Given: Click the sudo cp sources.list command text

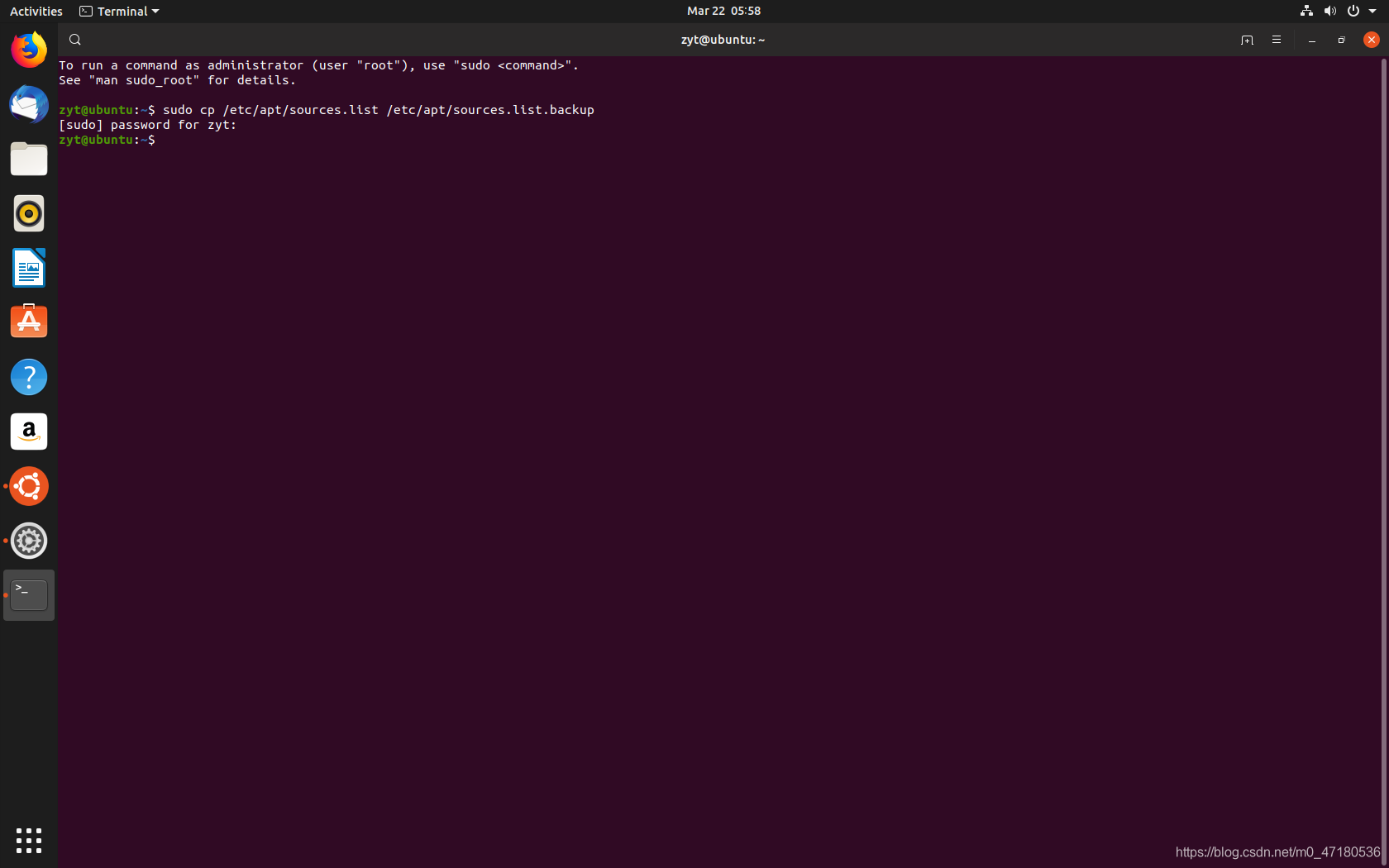Looking at the screenshot, I should [379, 110].
